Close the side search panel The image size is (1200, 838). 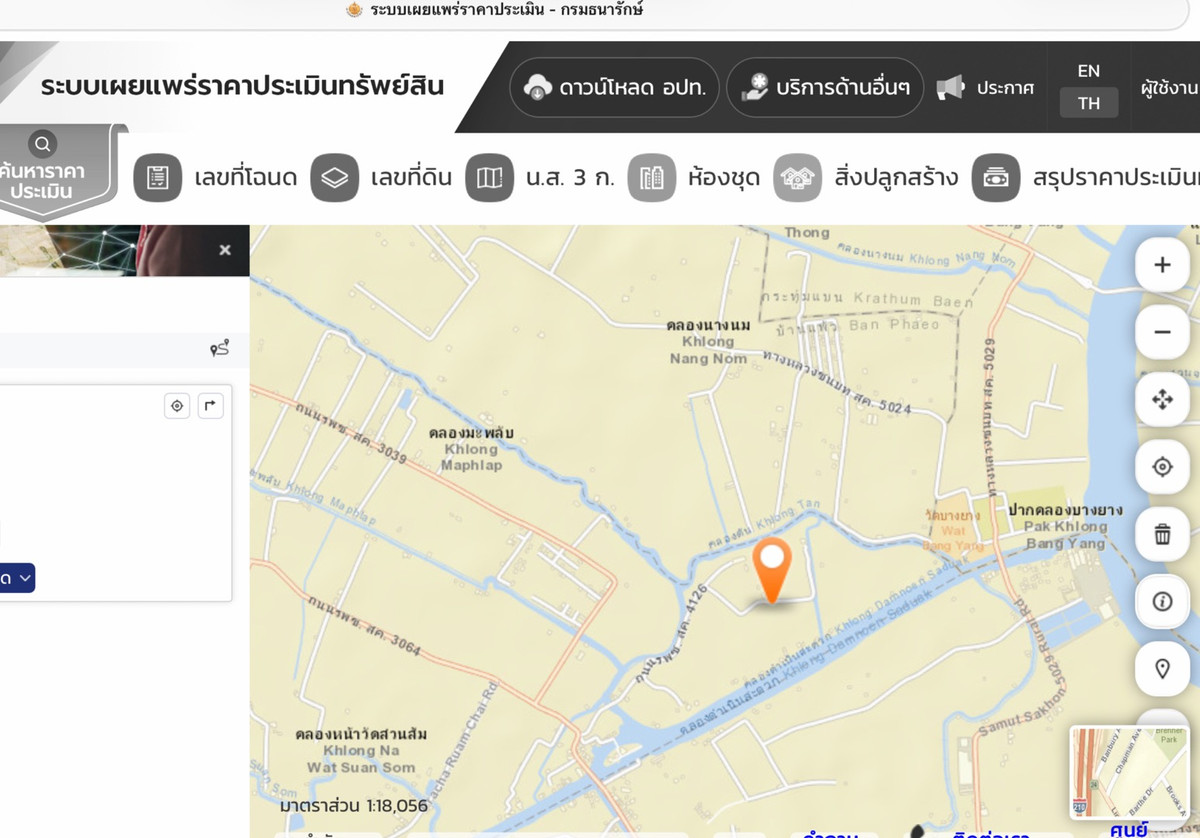point(225,250)
